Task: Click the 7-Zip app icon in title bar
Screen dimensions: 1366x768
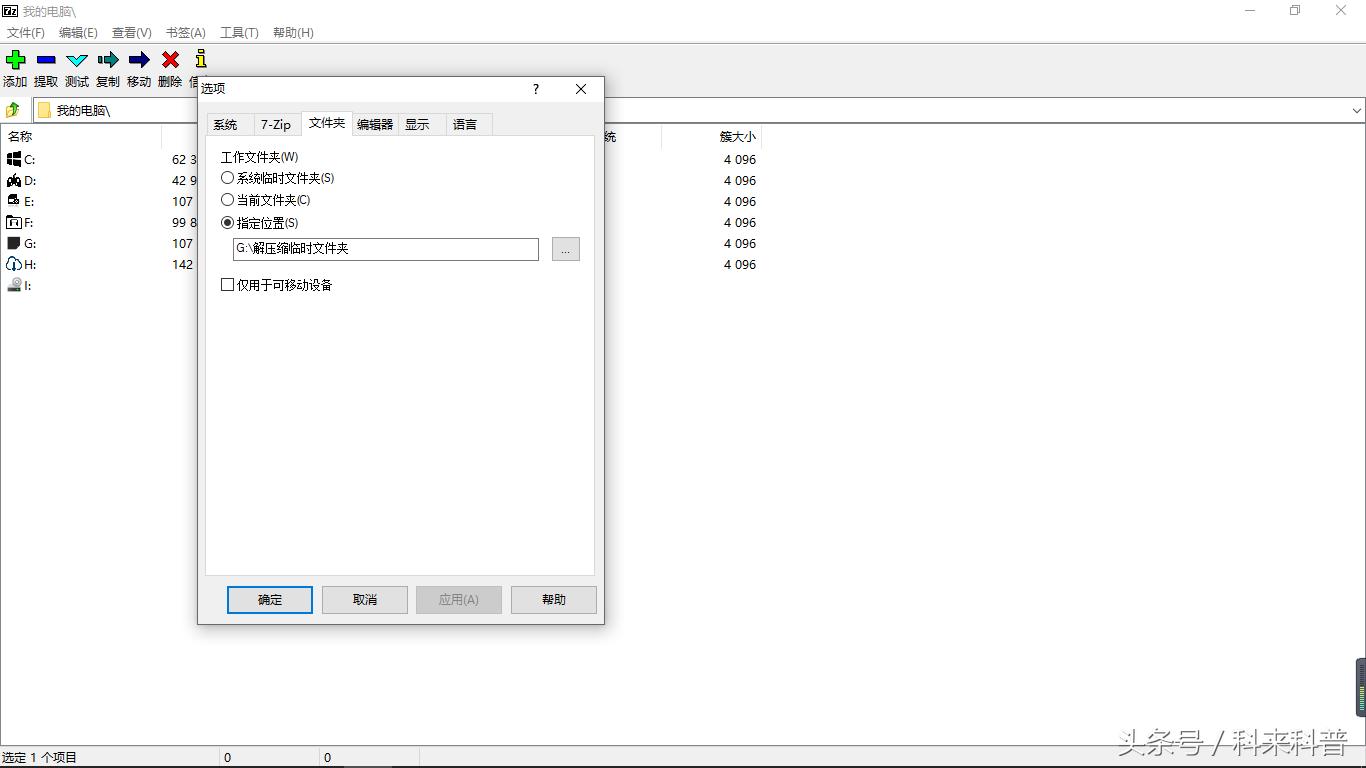Action: [x=10, y=11]
